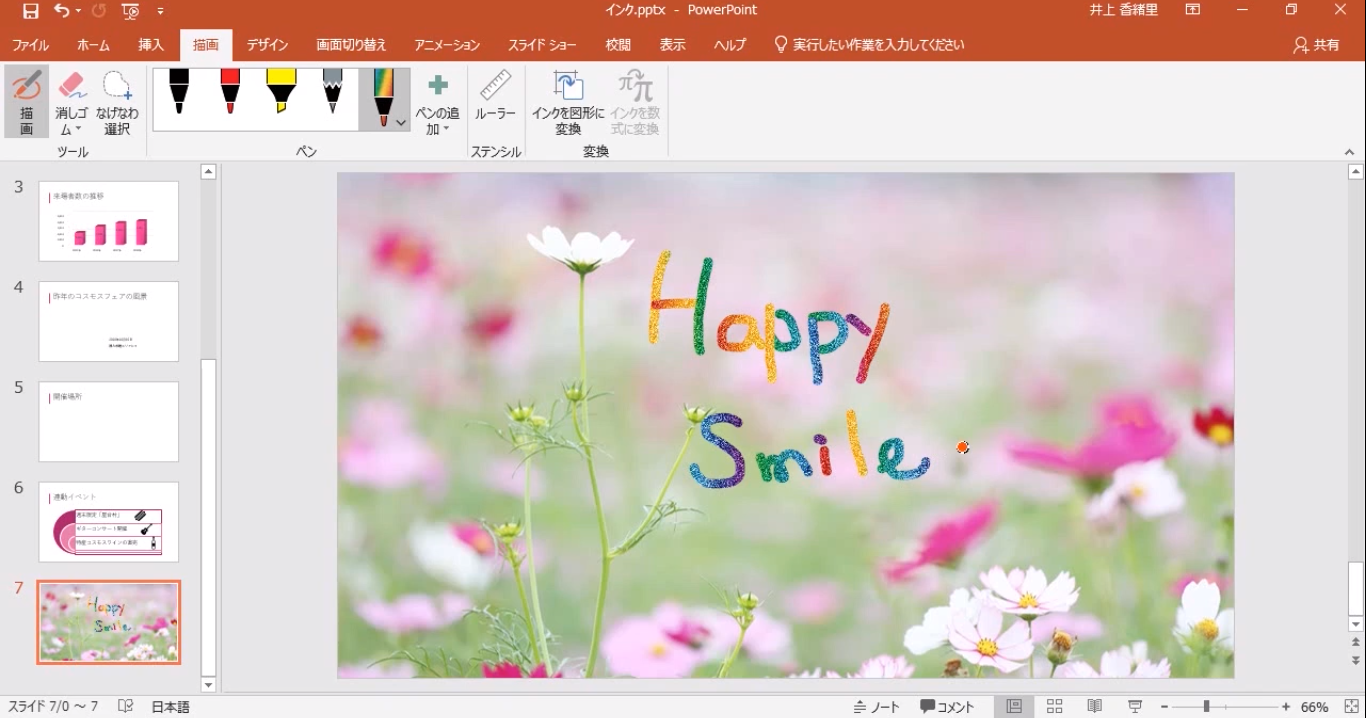This screenshot has height=718, width=1366.
Task: Open Comments (コメント) from status bar
Action: pyautogui.click(x=947, y=707)
